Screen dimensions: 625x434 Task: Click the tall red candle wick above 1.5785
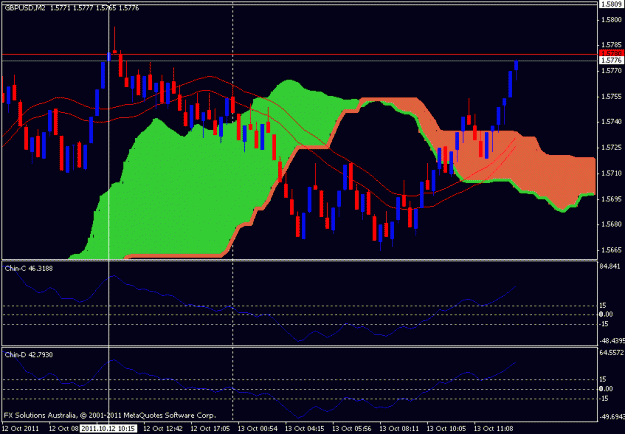click(114, 39)
